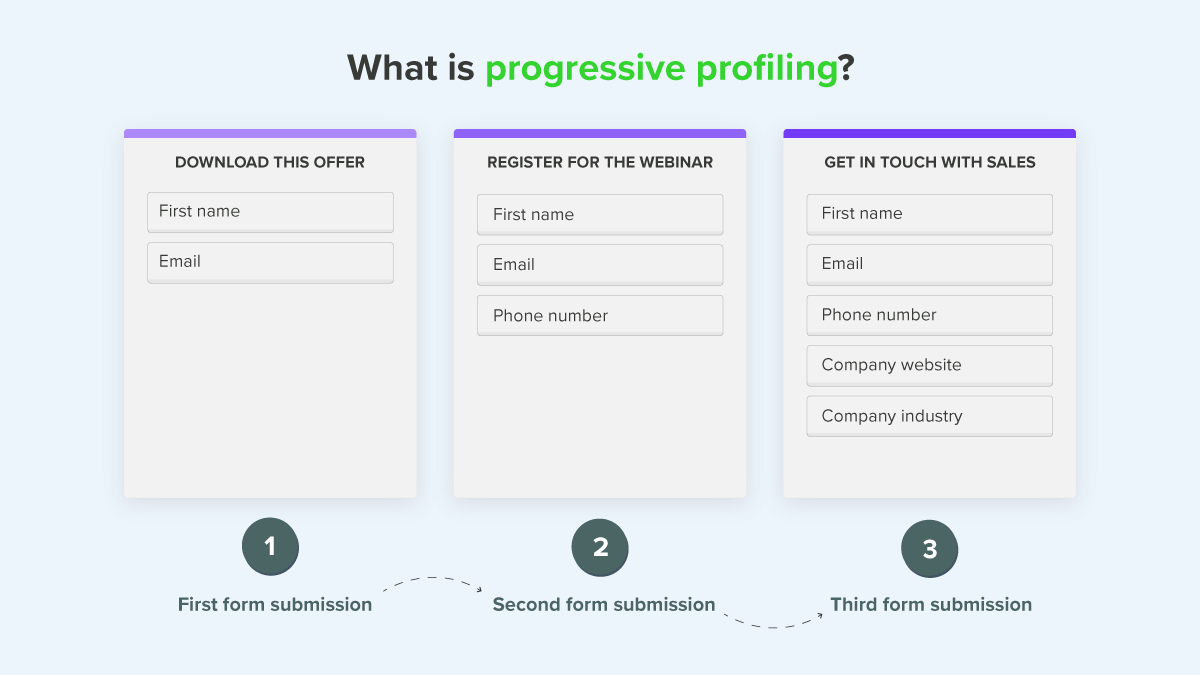Viewport: 1200px width, 677px height.
Task: Click Phone number field in webinar form
Action: click(x=600, y=315)
